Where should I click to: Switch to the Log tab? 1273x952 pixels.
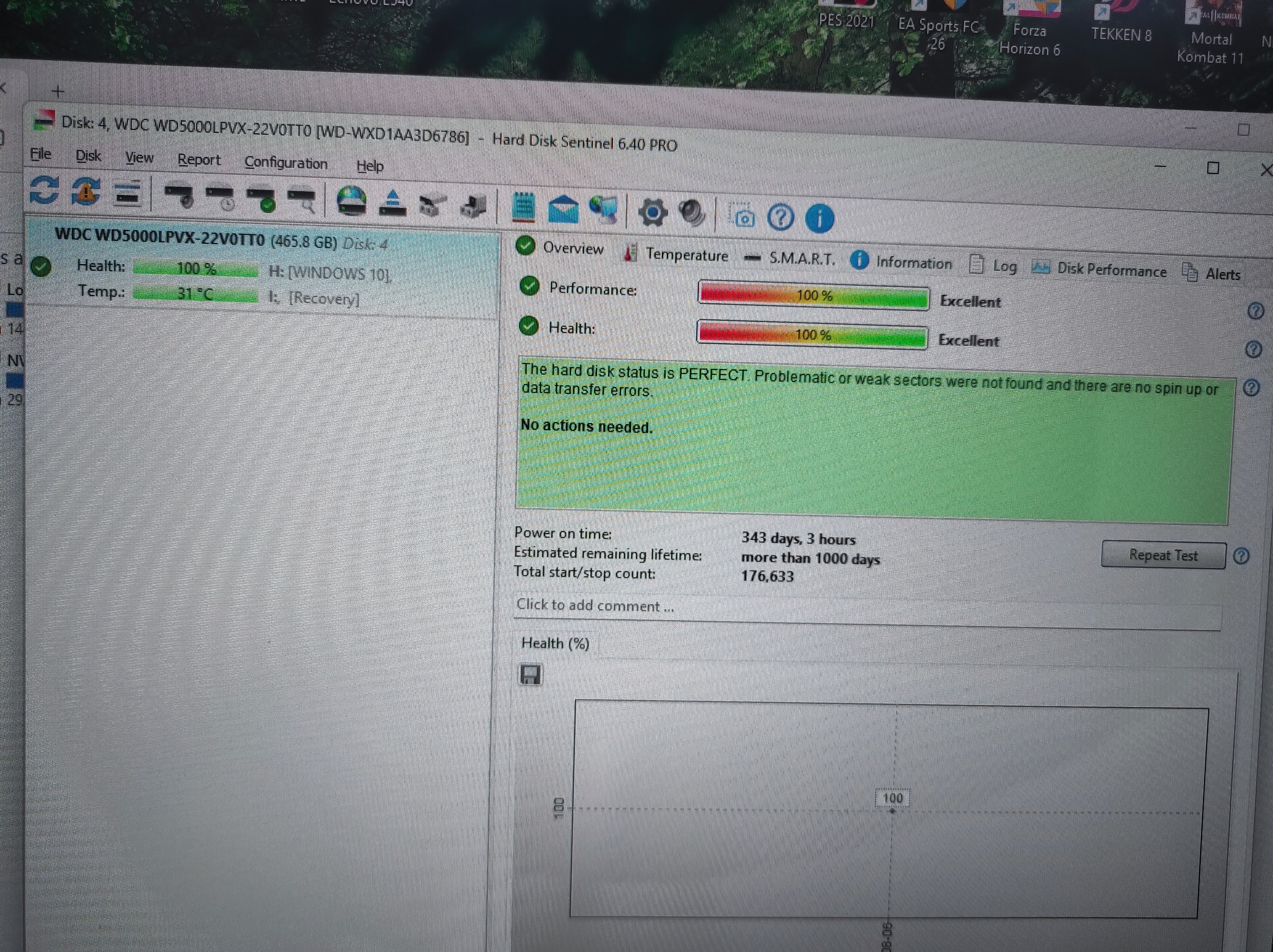click(993, 266)
